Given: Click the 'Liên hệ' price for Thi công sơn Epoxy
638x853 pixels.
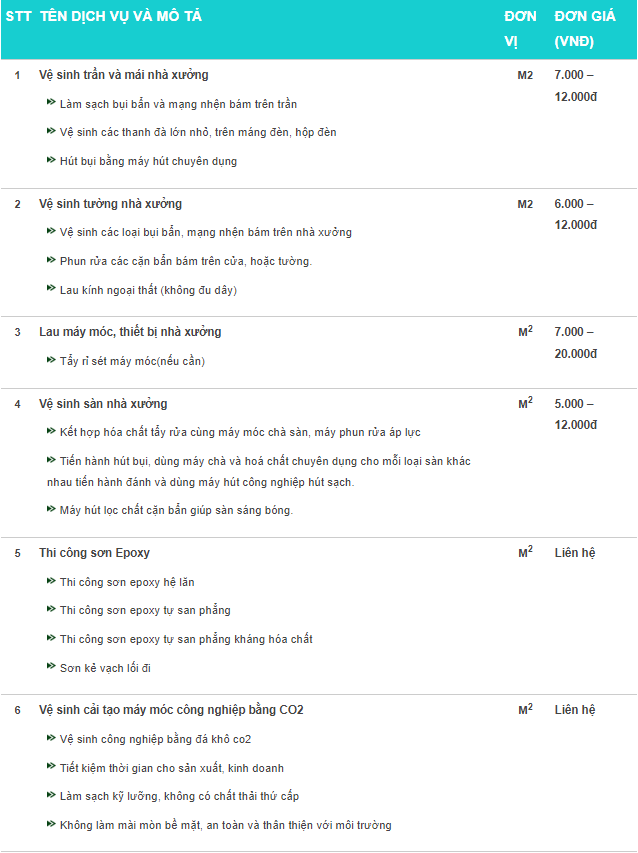Looking at the screenshot, I should (x=575, y=553).
